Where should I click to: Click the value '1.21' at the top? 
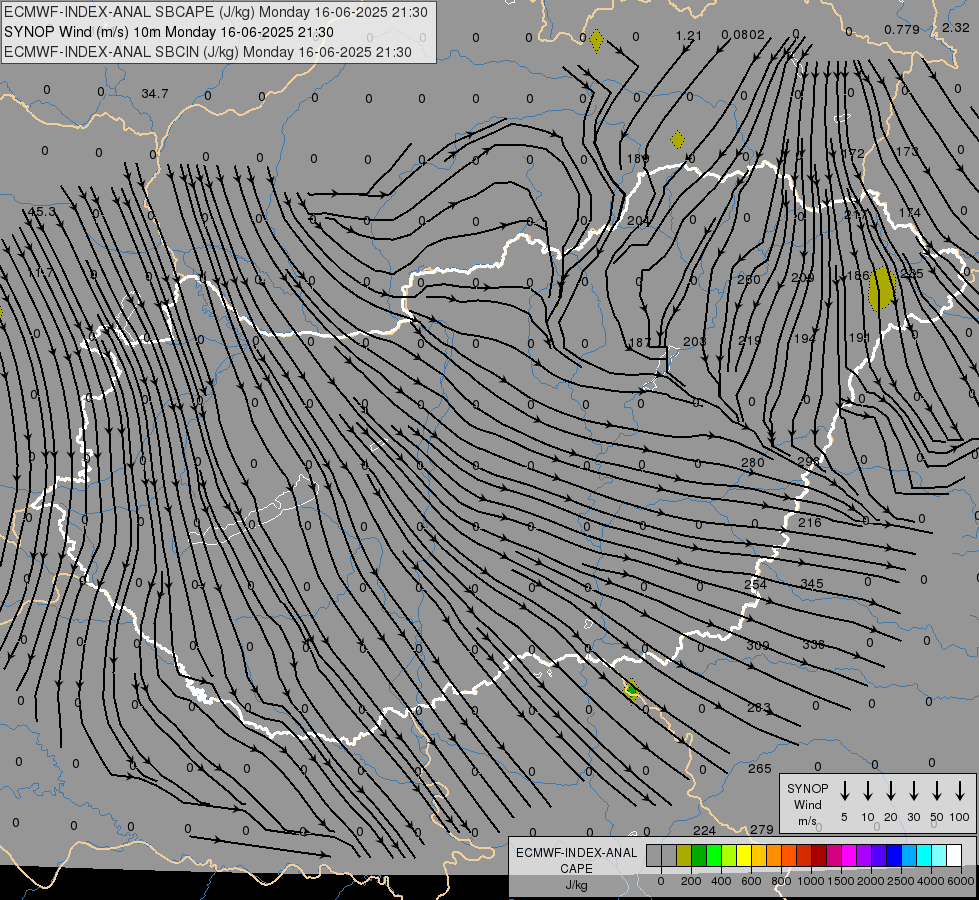(689, 36)
